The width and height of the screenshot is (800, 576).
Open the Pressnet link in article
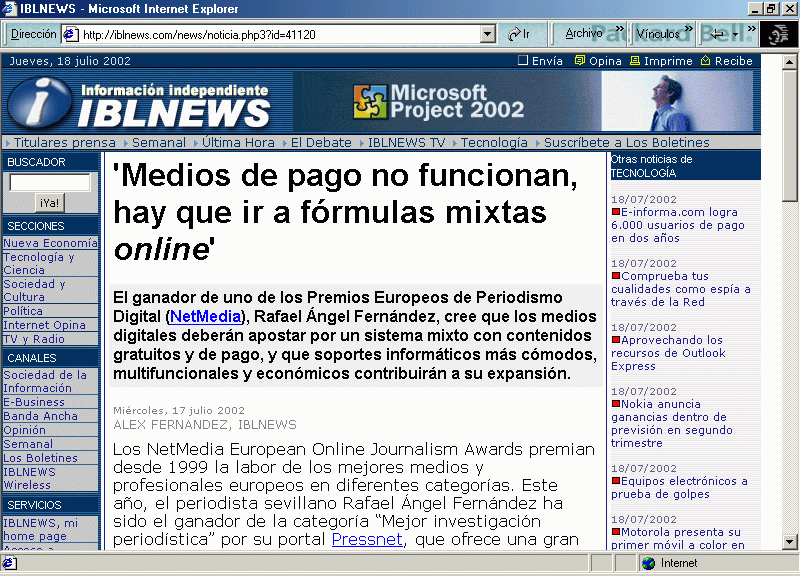pyautogui.click(x=367, y=539)
